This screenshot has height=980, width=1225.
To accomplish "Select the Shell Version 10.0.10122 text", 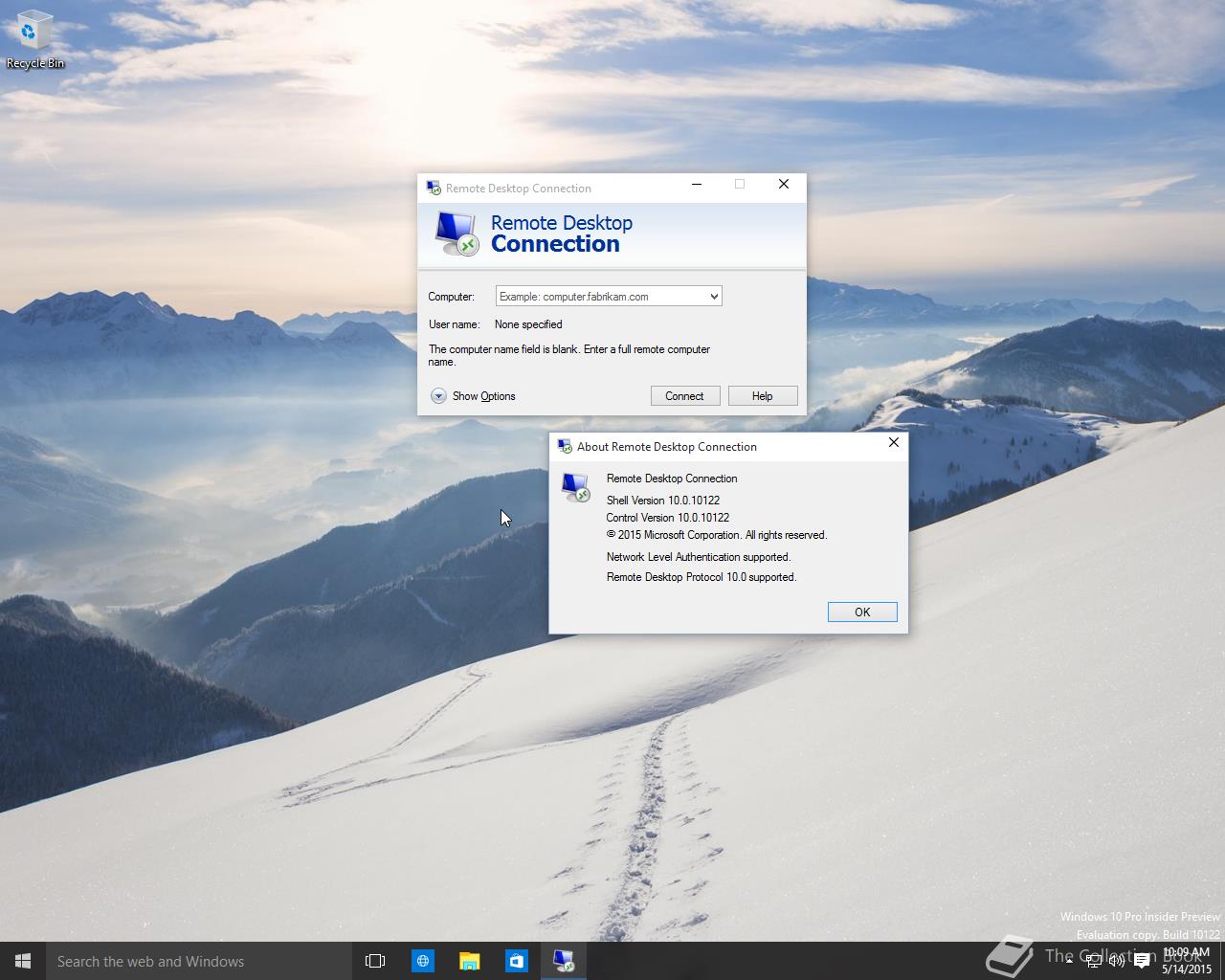I will 663,501.
